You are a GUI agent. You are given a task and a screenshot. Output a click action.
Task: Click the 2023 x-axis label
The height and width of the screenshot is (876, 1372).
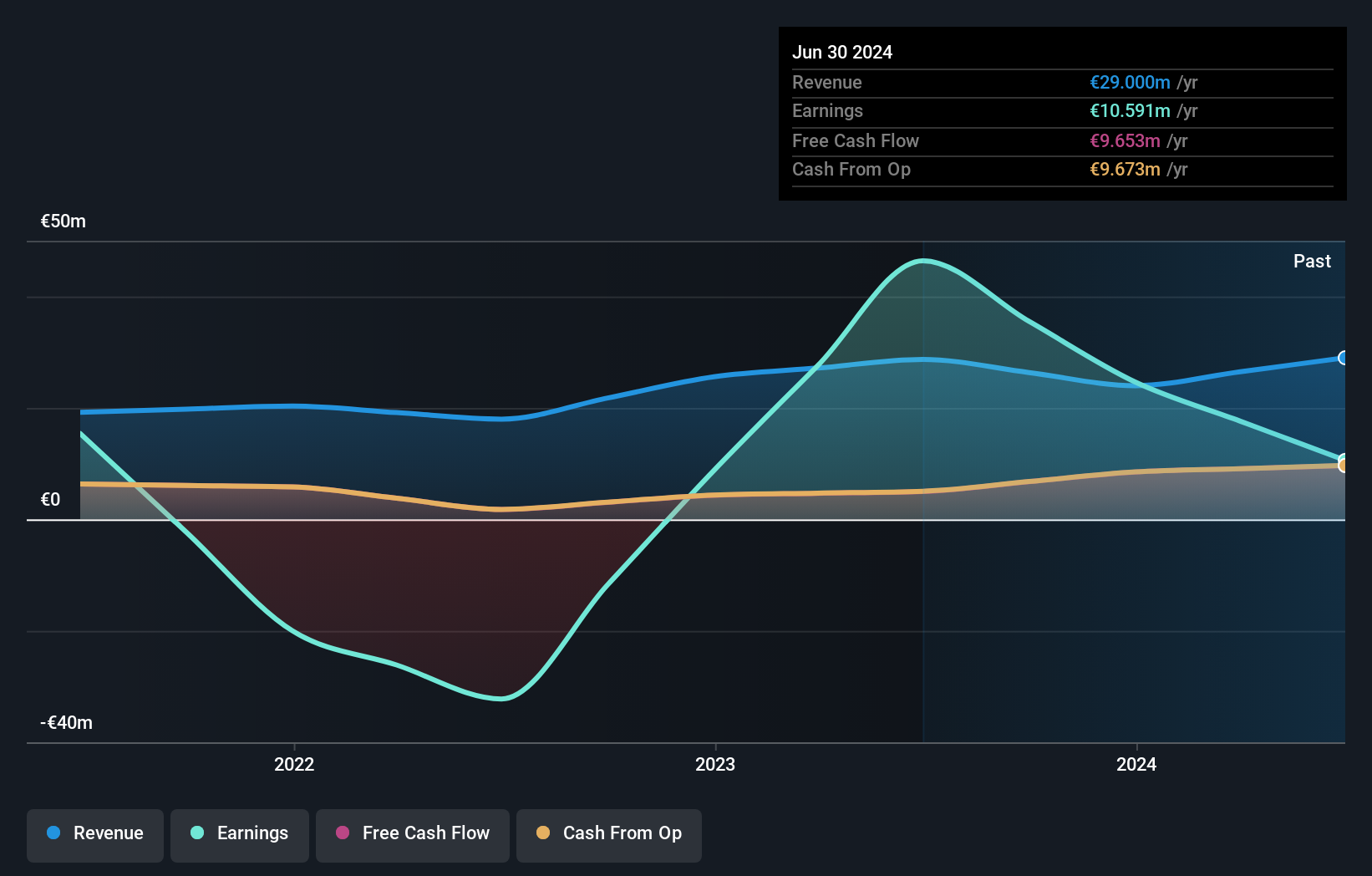pyautogui.click(x=715, y=764)
